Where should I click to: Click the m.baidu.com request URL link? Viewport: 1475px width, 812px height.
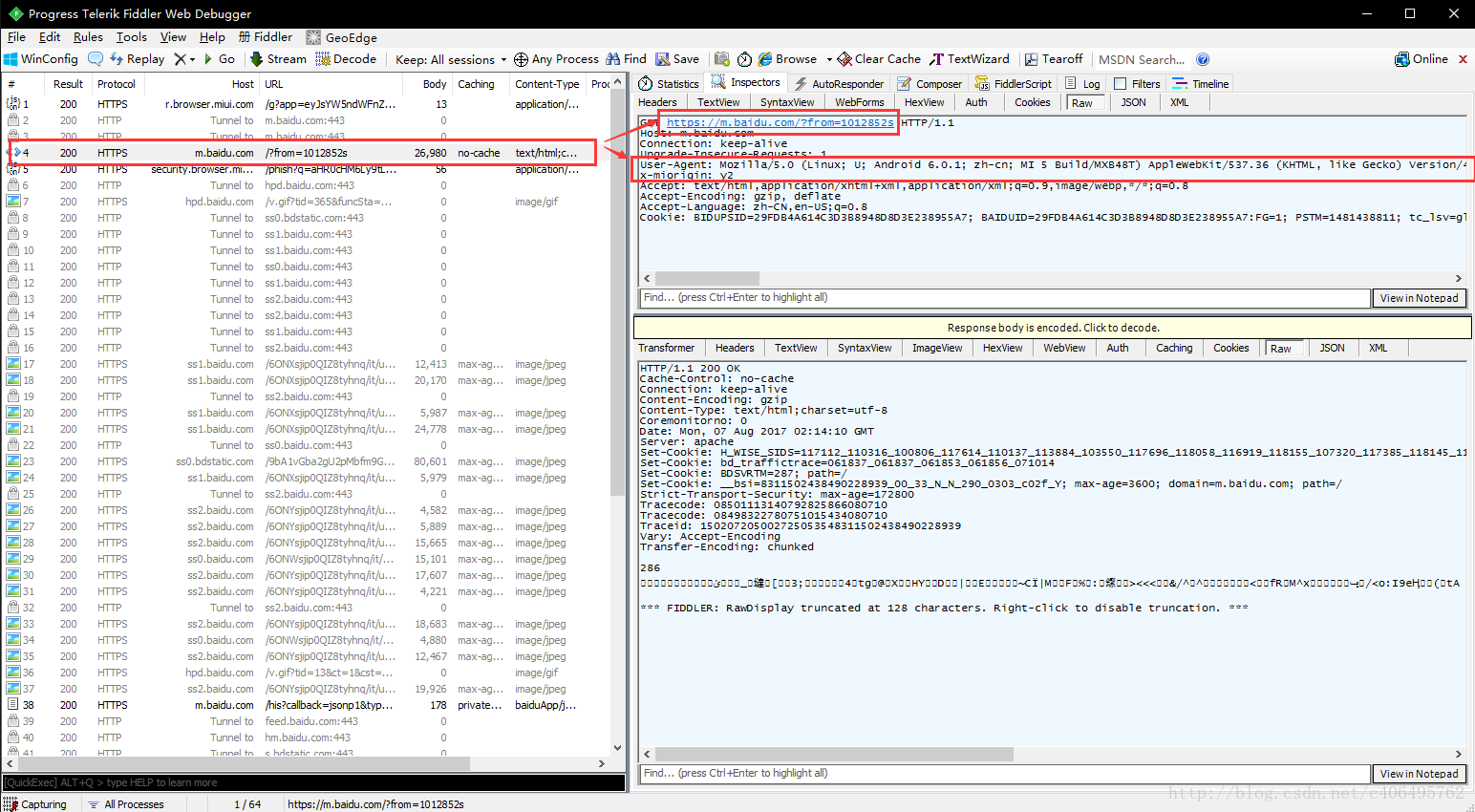[x=780, y=122]
